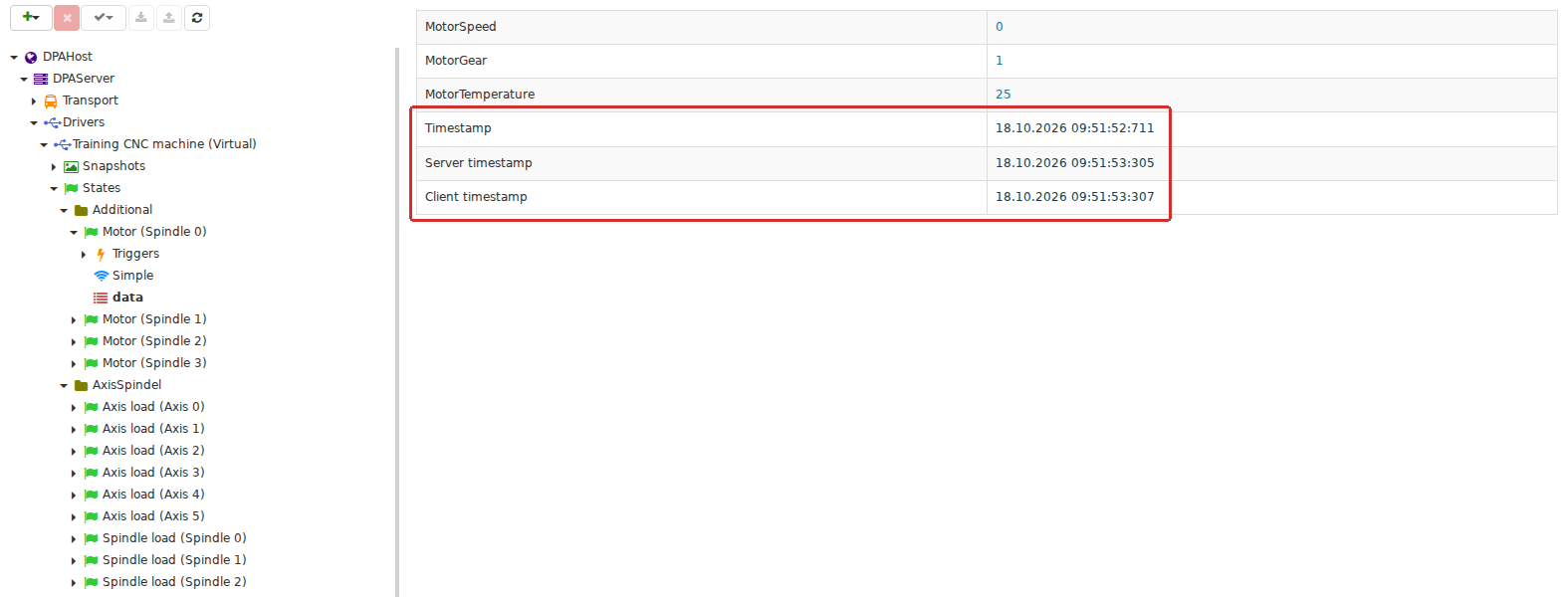The height and width of the screenshot is (597, 1568).
Task: Select the Spindle load (Spindle 1) label
Action: click(x=174, y=560)
